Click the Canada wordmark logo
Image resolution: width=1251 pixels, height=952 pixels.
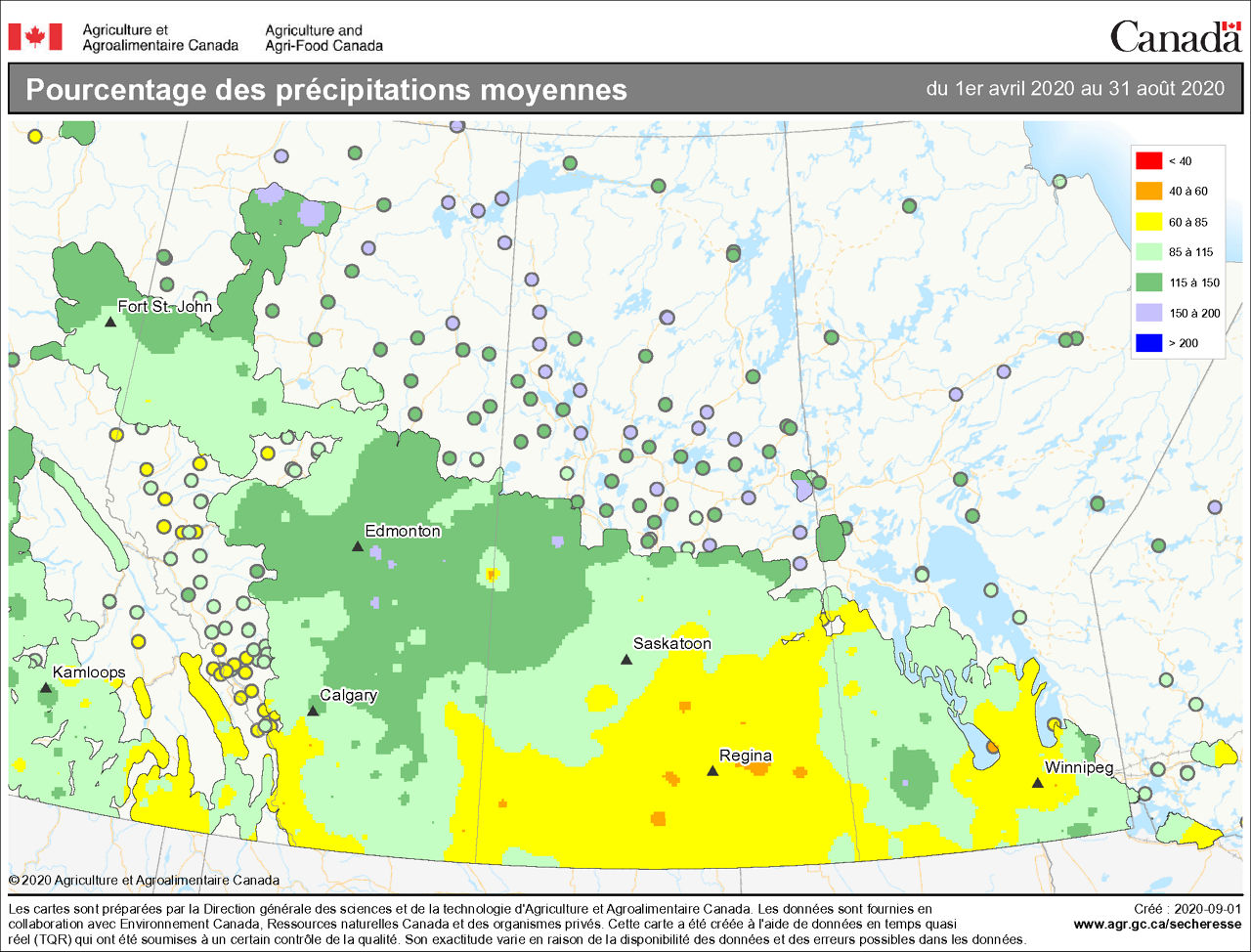click(x=1176, y=37)
